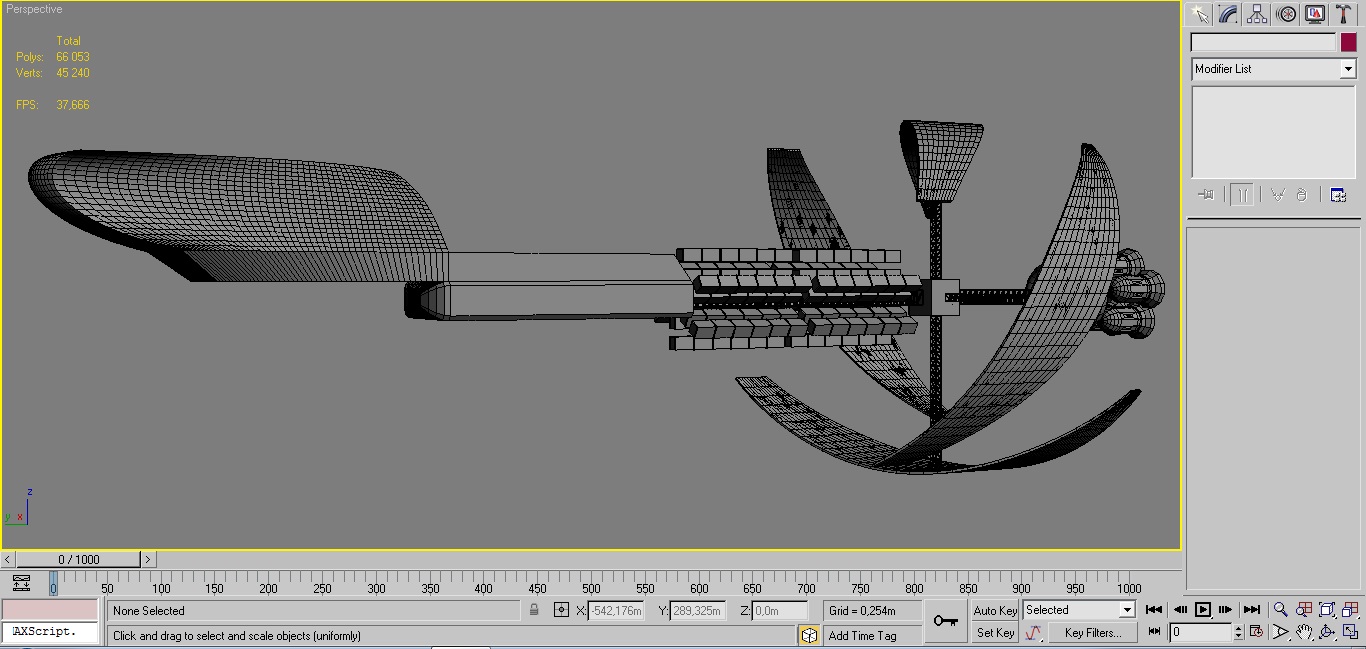The height and width of the screenshot is (649, 1366).
Task: Toggle the selection lock icon
Action: (534, 610)
